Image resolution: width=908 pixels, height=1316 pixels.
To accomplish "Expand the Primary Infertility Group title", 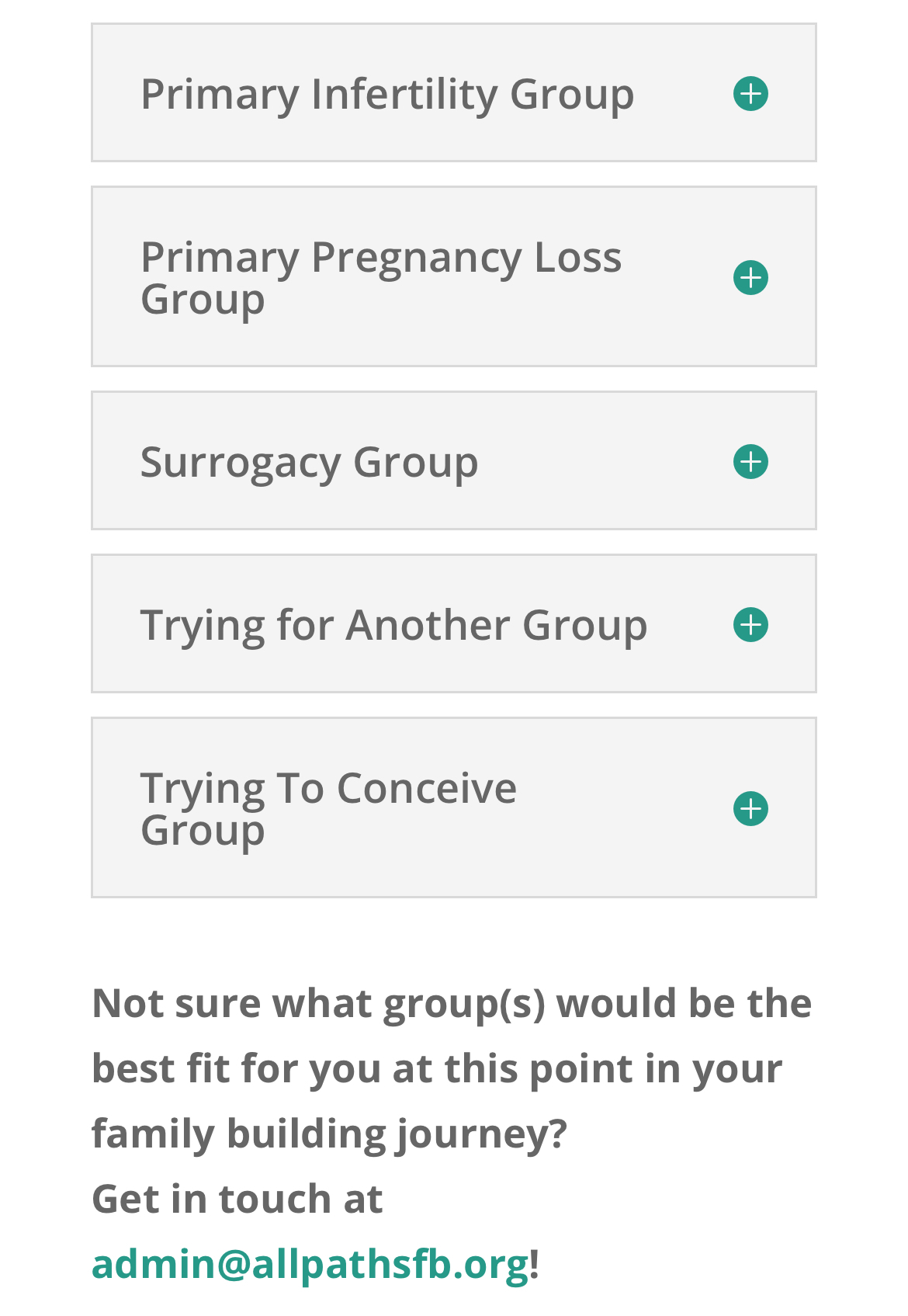I will tap(386, 94).
